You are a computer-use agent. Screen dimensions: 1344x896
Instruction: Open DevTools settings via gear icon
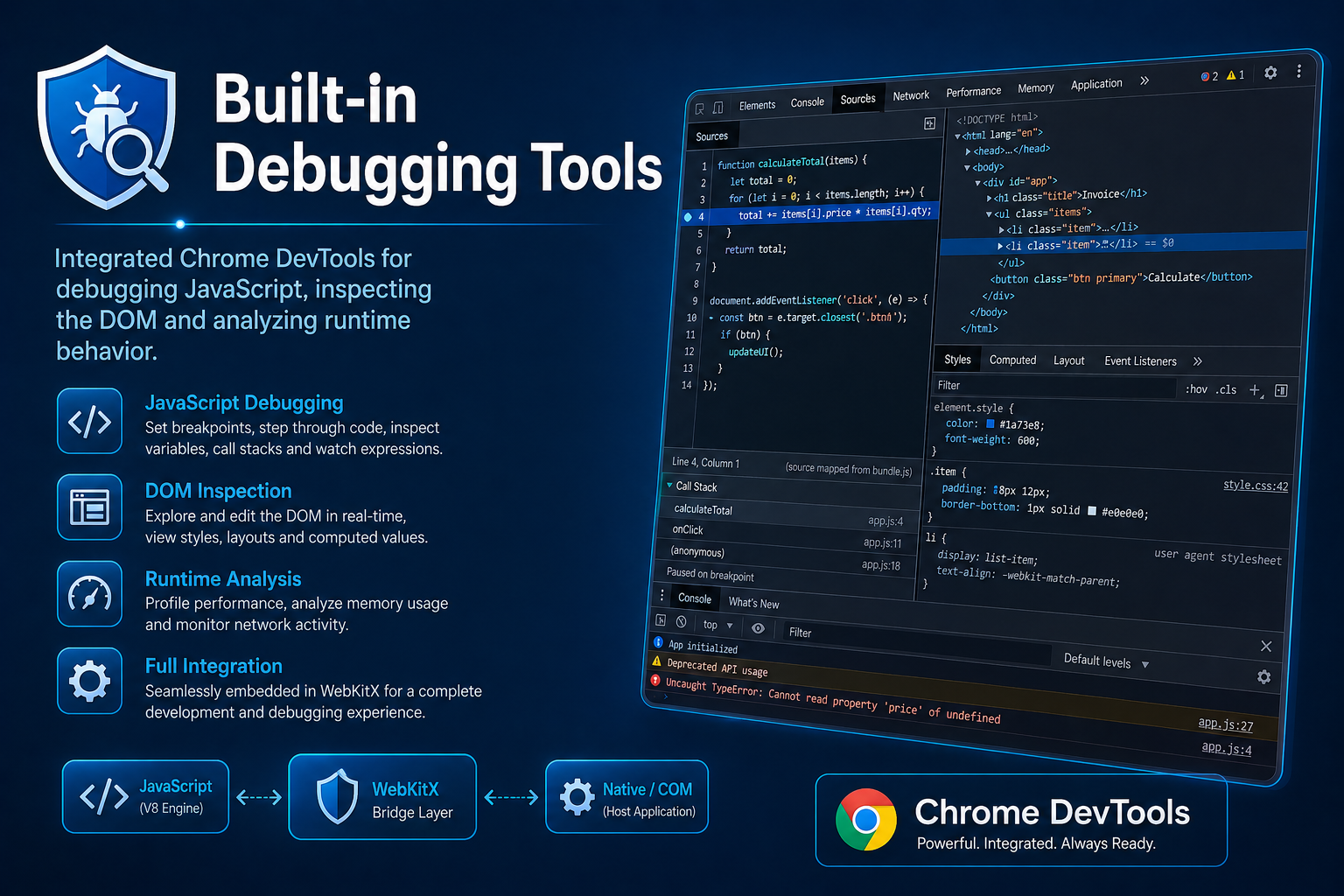(1270, 73)
